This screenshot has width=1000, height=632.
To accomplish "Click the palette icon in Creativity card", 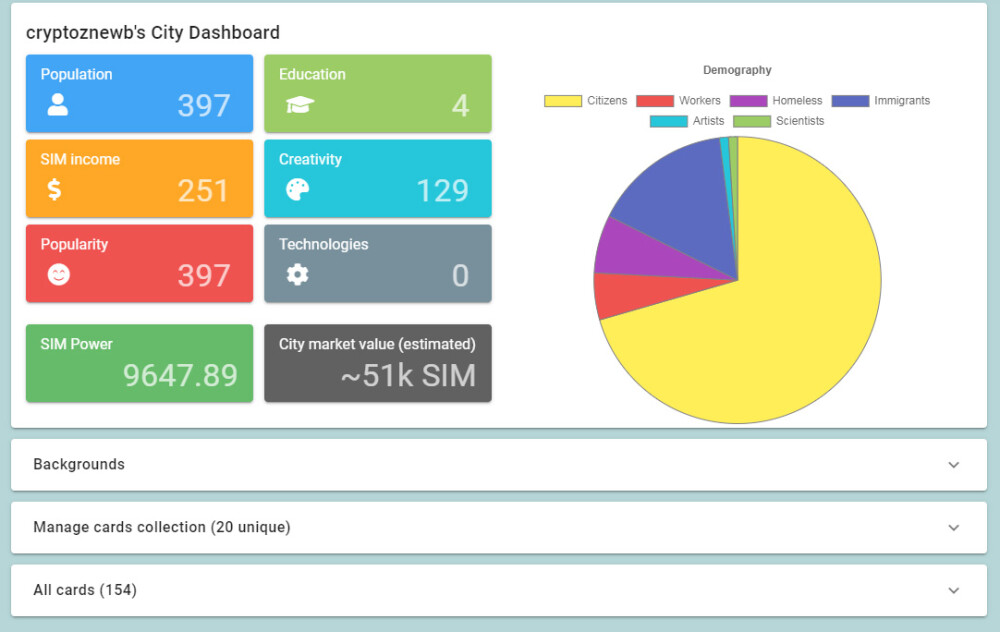I will [x=297, y=190].
